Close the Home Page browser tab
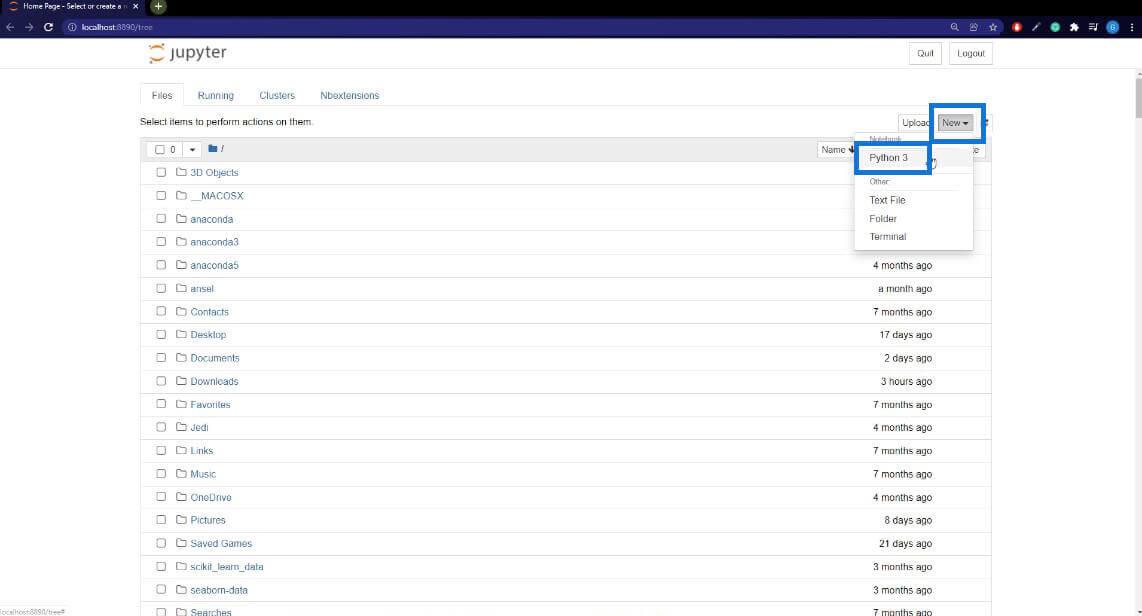The height and width of the screenshot is (616, 1142). (135, 6)
